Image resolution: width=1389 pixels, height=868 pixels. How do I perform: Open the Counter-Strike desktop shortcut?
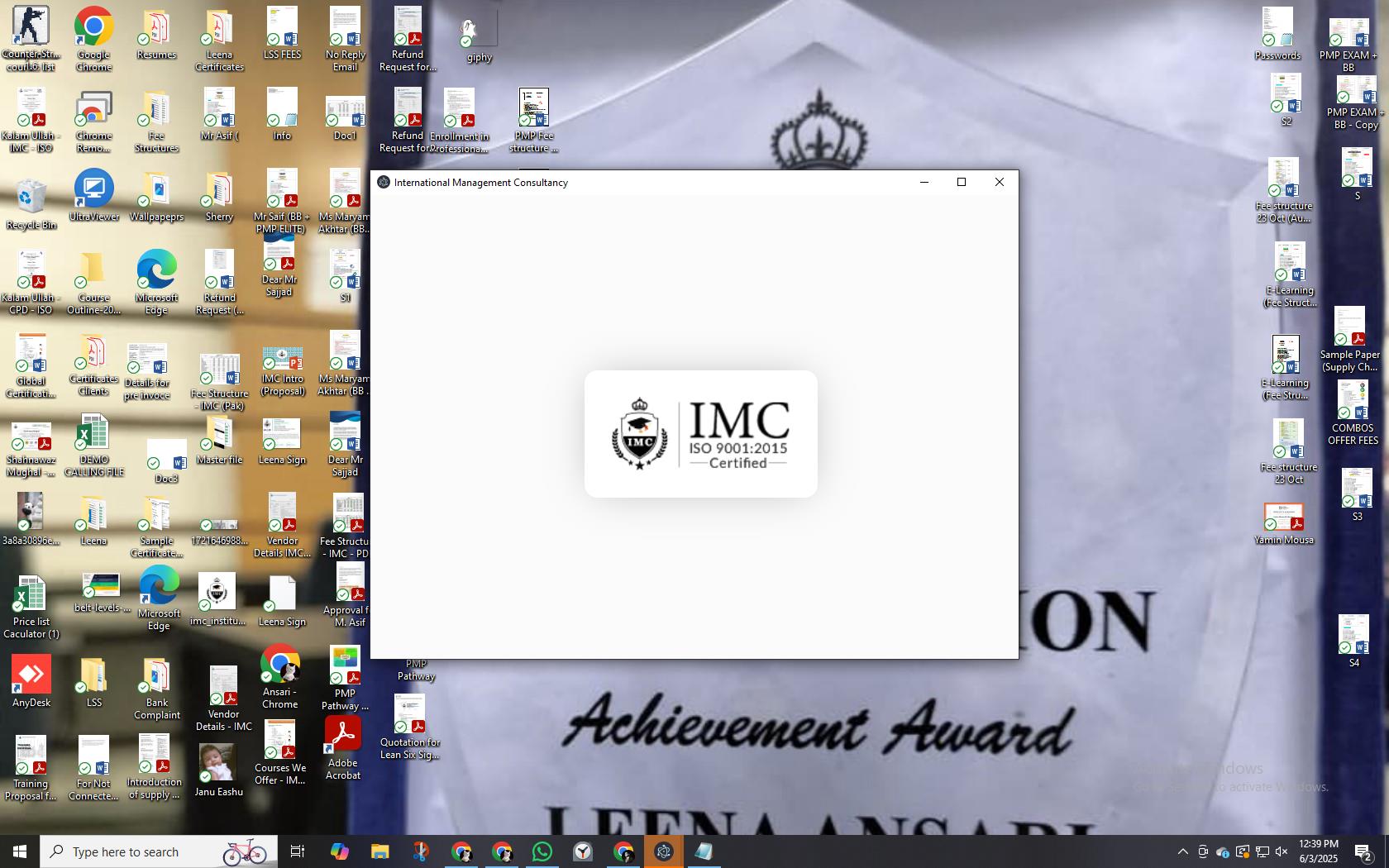click(x=31, y=38)
